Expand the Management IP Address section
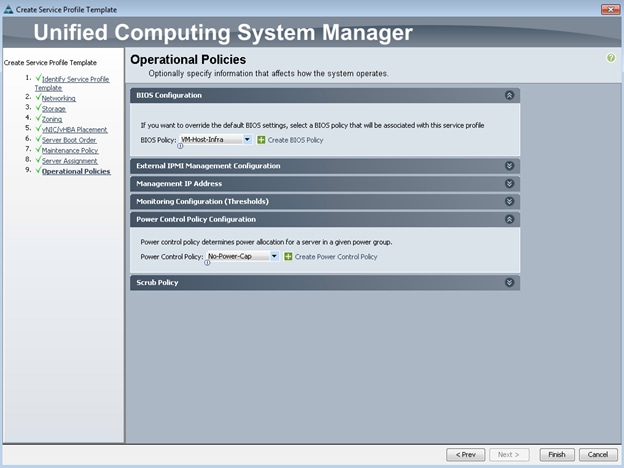 509,184
